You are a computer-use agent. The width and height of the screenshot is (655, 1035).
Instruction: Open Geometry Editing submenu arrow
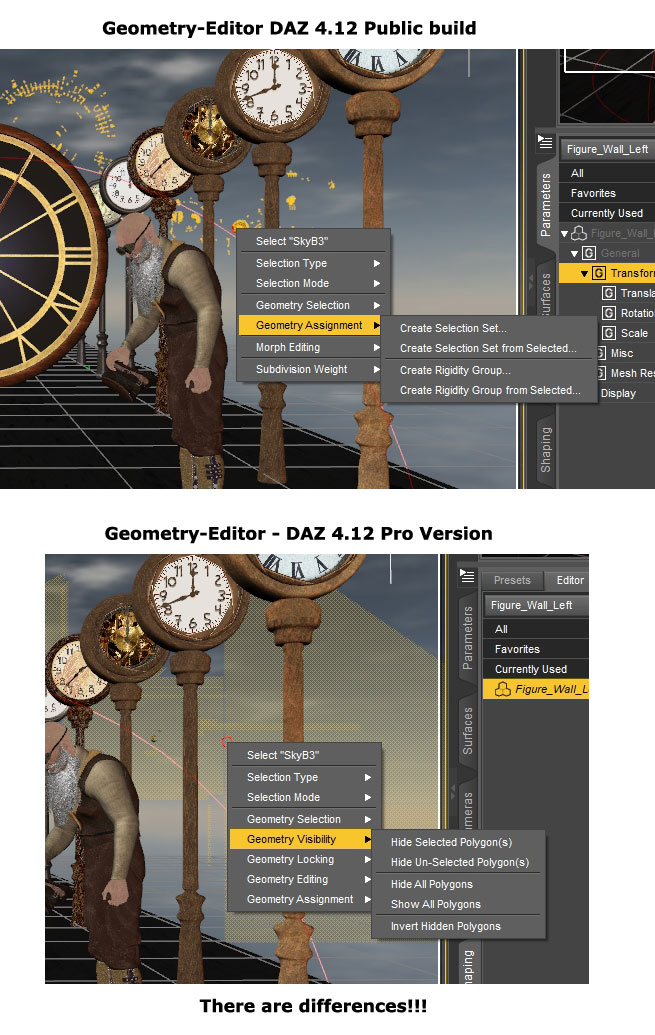[368, 879]
